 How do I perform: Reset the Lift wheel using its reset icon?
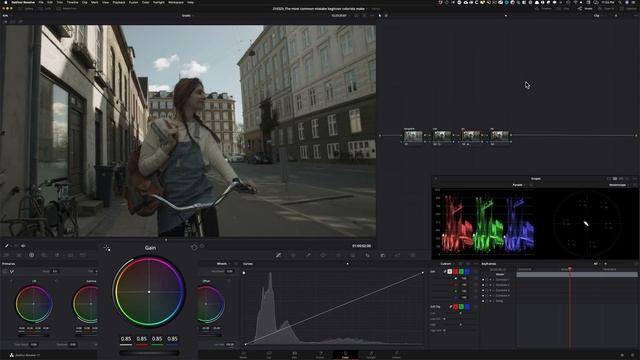[56, 281]
